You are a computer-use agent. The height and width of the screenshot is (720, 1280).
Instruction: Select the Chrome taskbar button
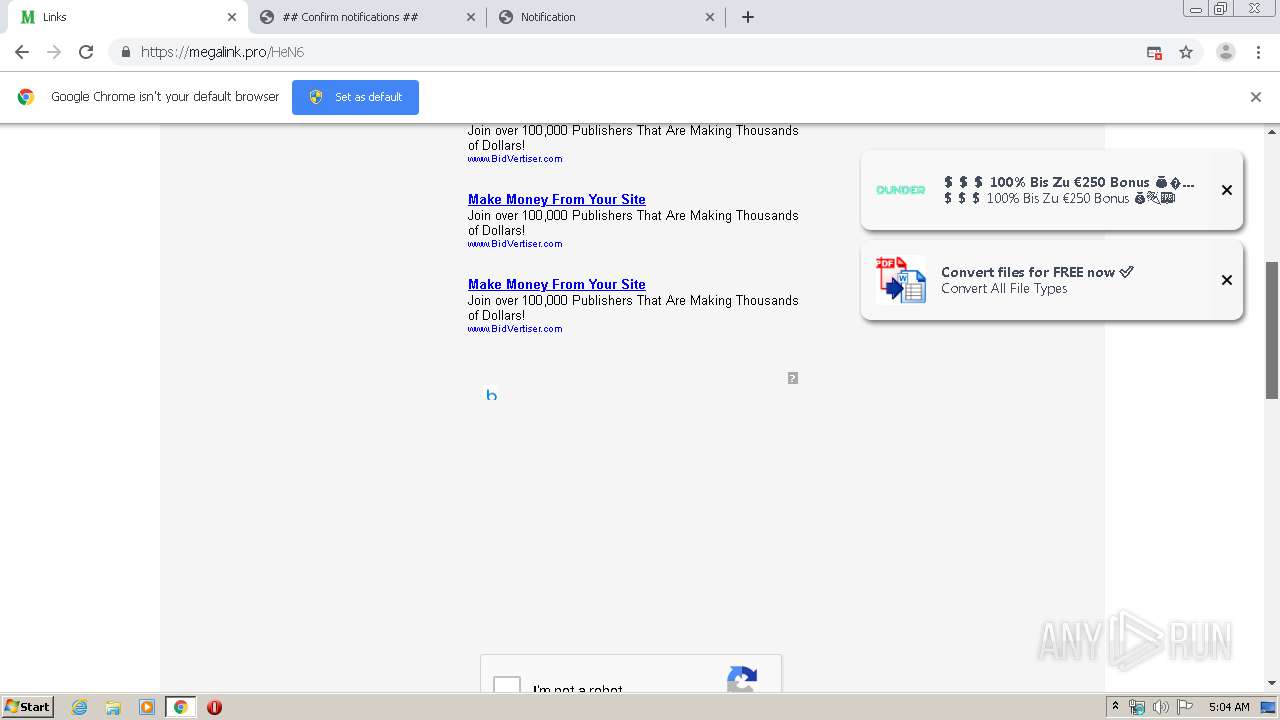click(181, 707)
